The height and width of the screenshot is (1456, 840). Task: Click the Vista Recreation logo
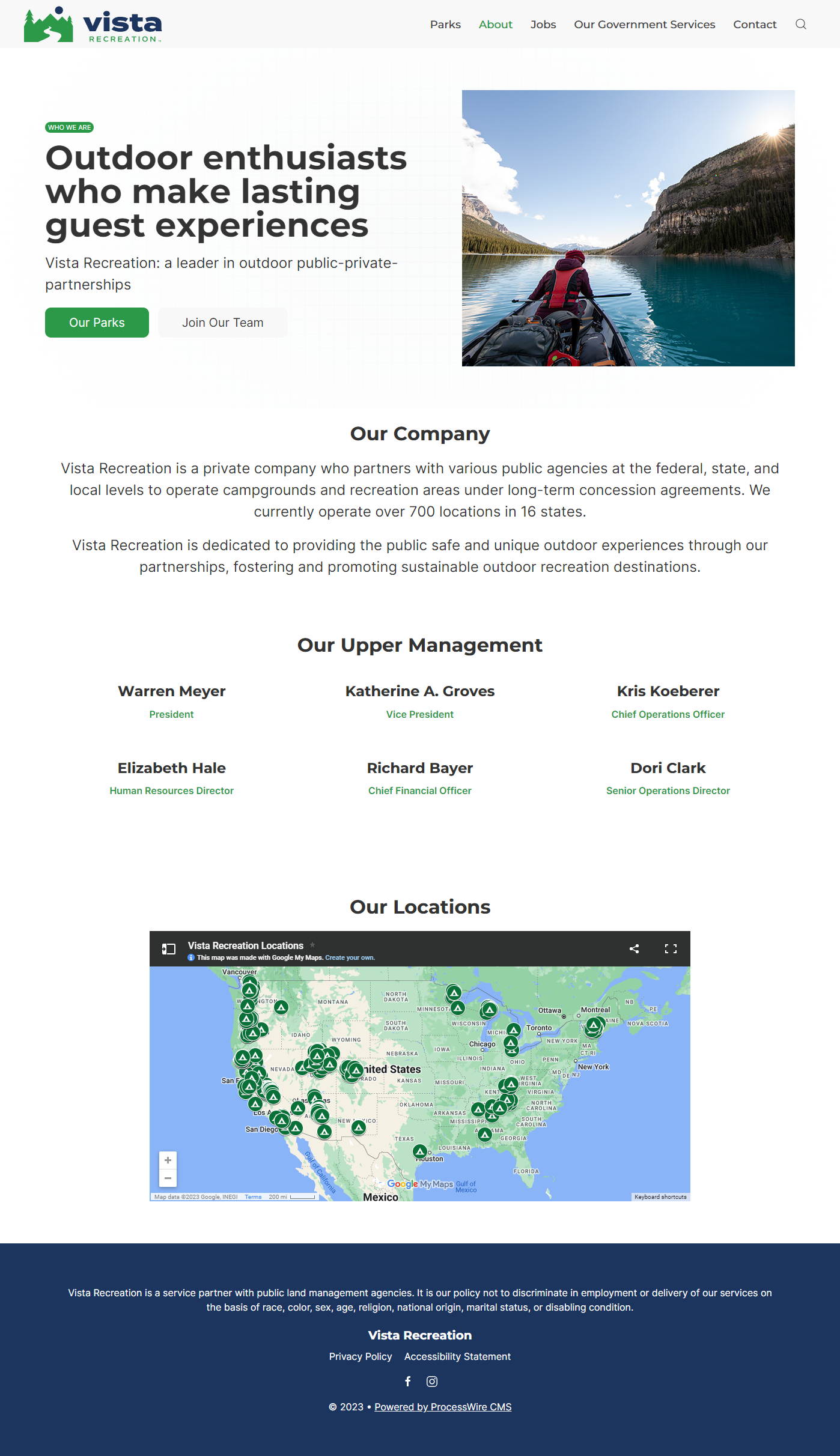[93, 25]
